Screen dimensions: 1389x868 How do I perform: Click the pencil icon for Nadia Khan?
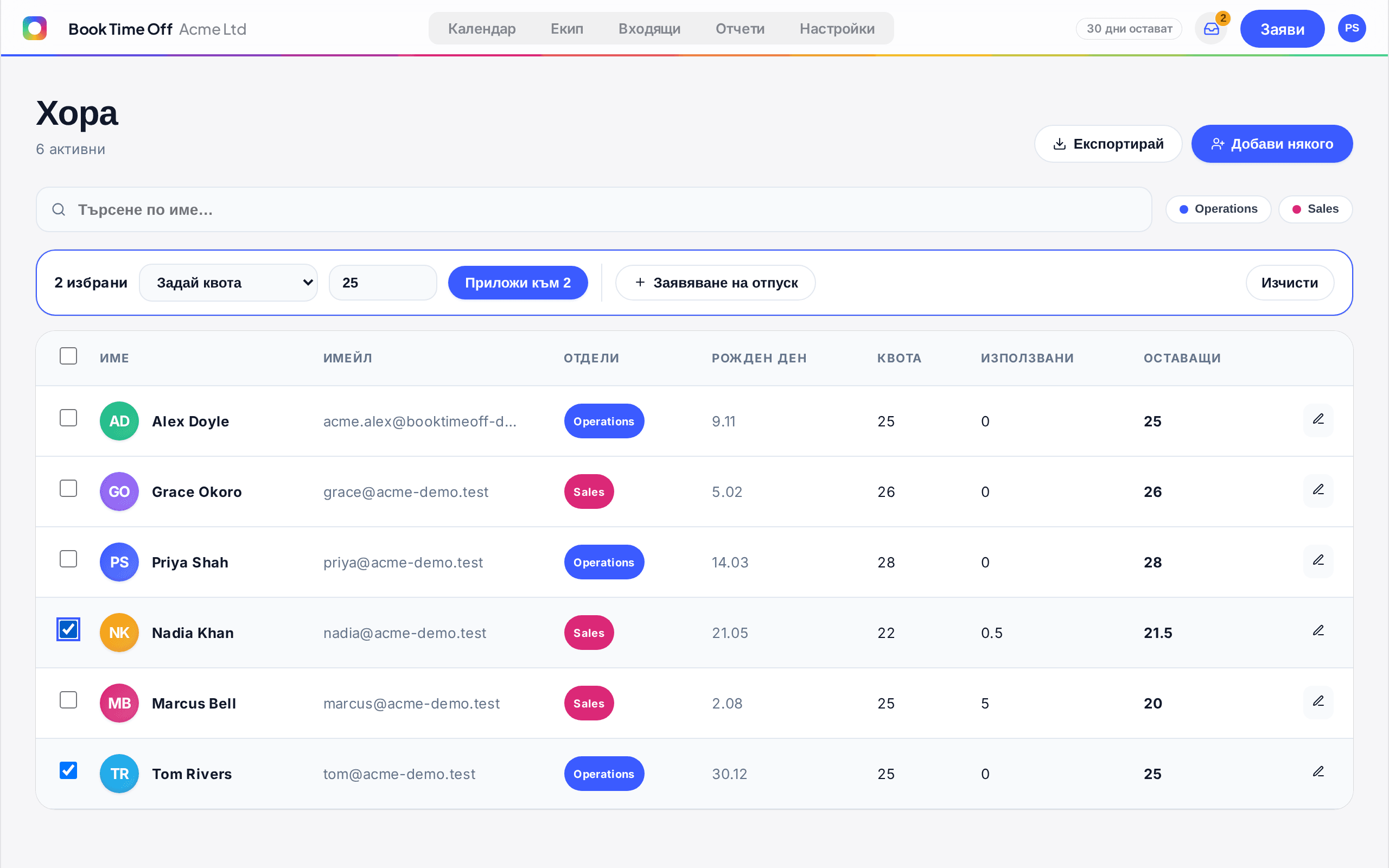[1318, 632]
